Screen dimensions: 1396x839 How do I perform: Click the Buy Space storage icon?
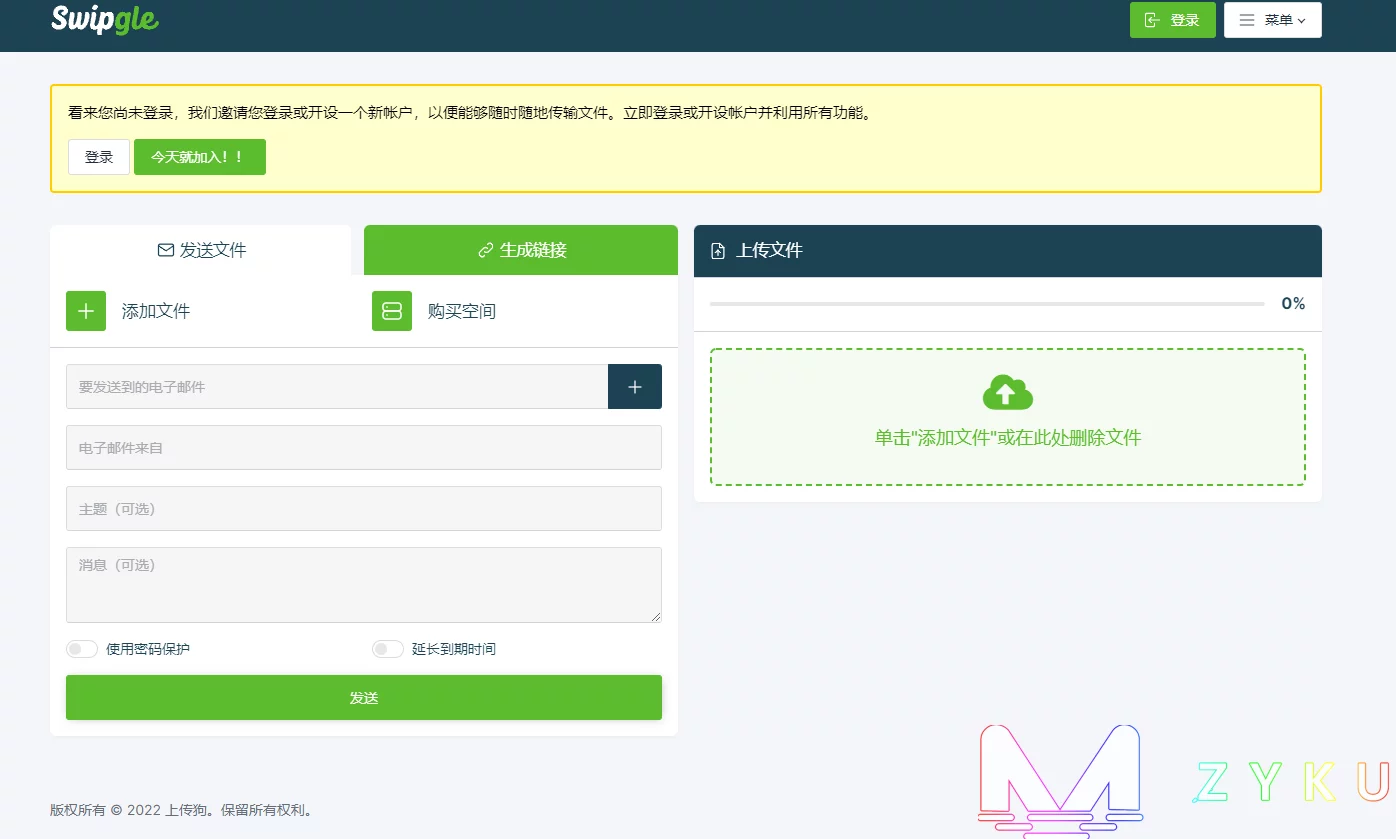click(392, 311)
